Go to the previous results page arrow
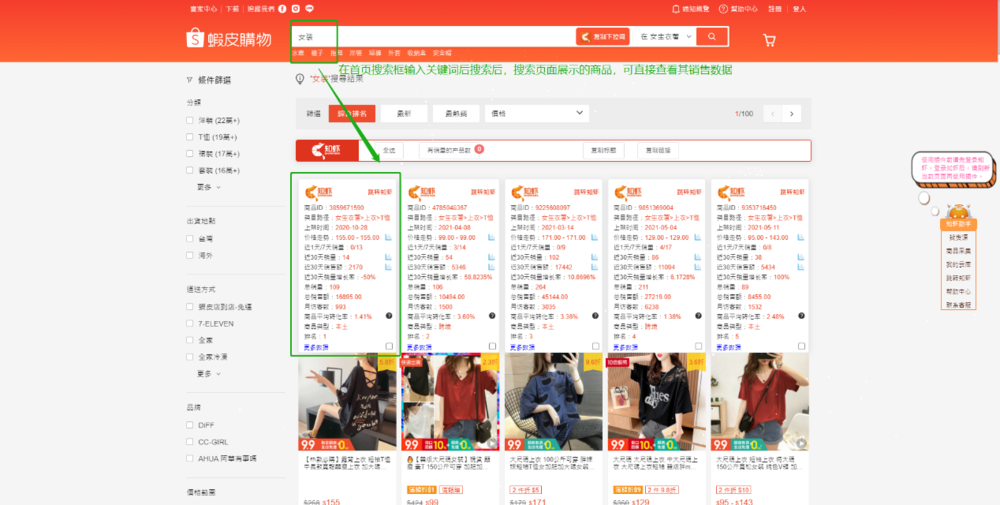The height and width of the screenshot is (505, 1000). (x=773, y=113)
